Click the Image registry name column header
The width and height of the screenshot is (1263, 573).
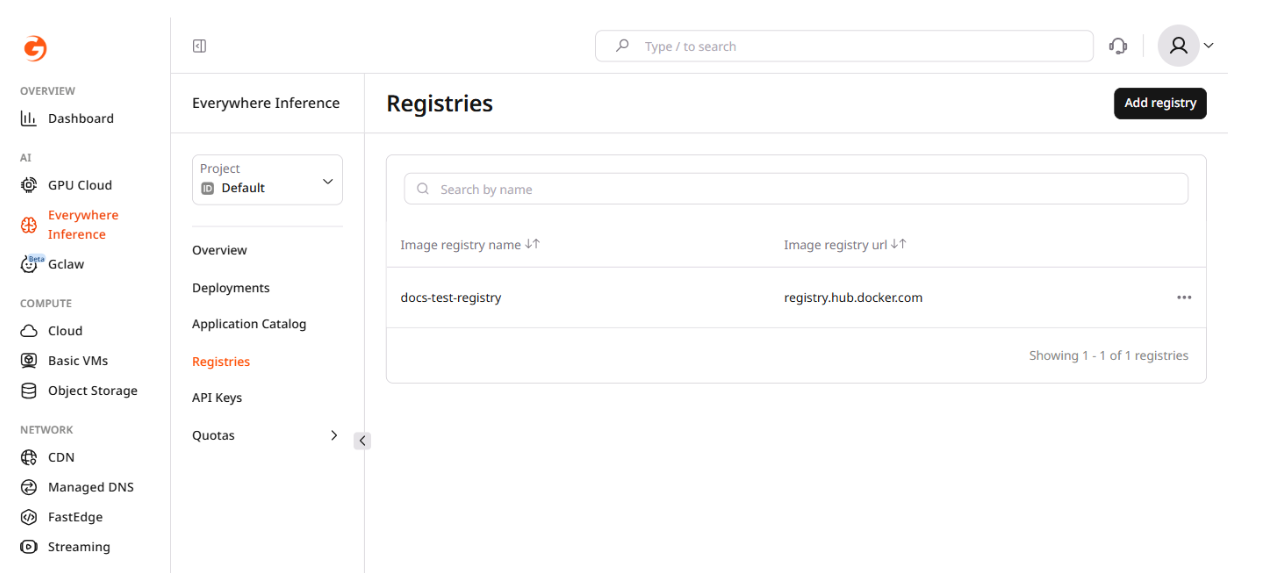tap(460, 244)
